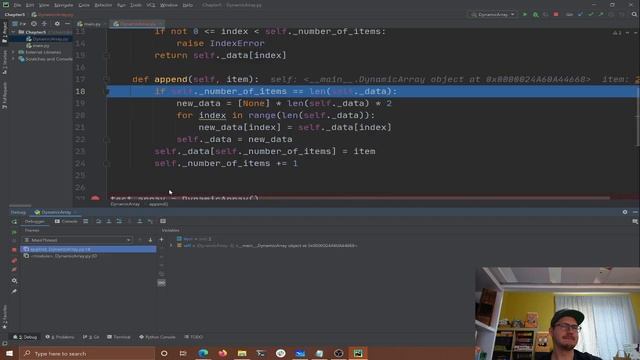Image resolution: width=640 pixels, height=360 pixels.
Task: Open the MainThread dropdown in Frames panel
Action: click(78, 240)
